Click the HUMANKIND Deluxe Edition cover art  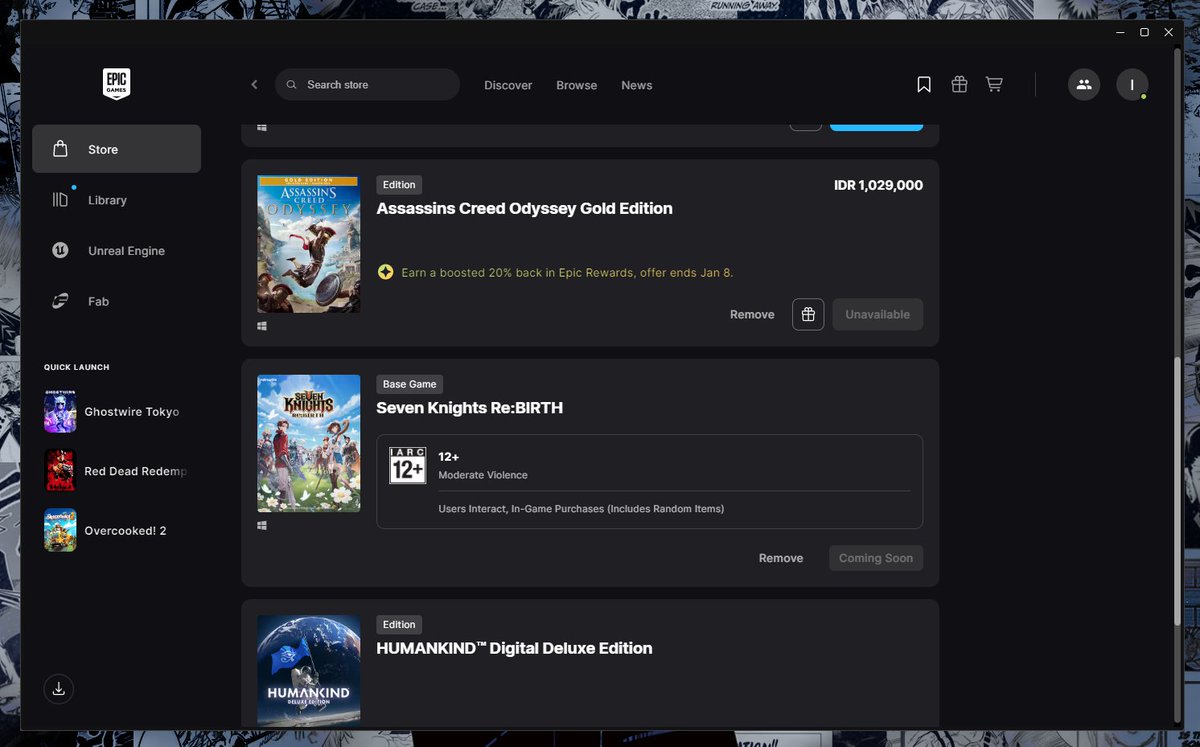(308, 670)
